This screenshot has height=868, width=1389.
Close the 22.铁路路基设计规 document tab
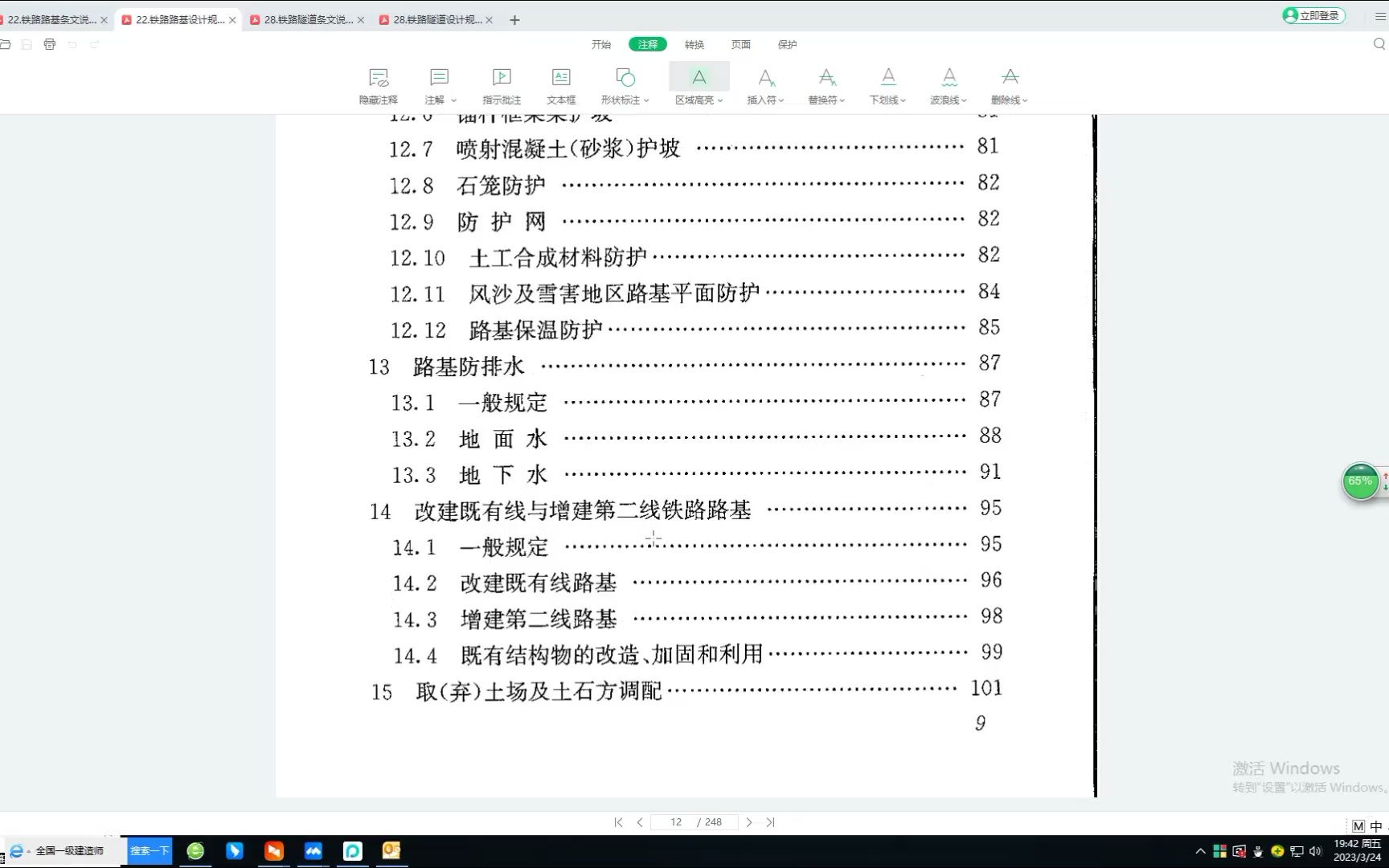click(x=232, y=20)
